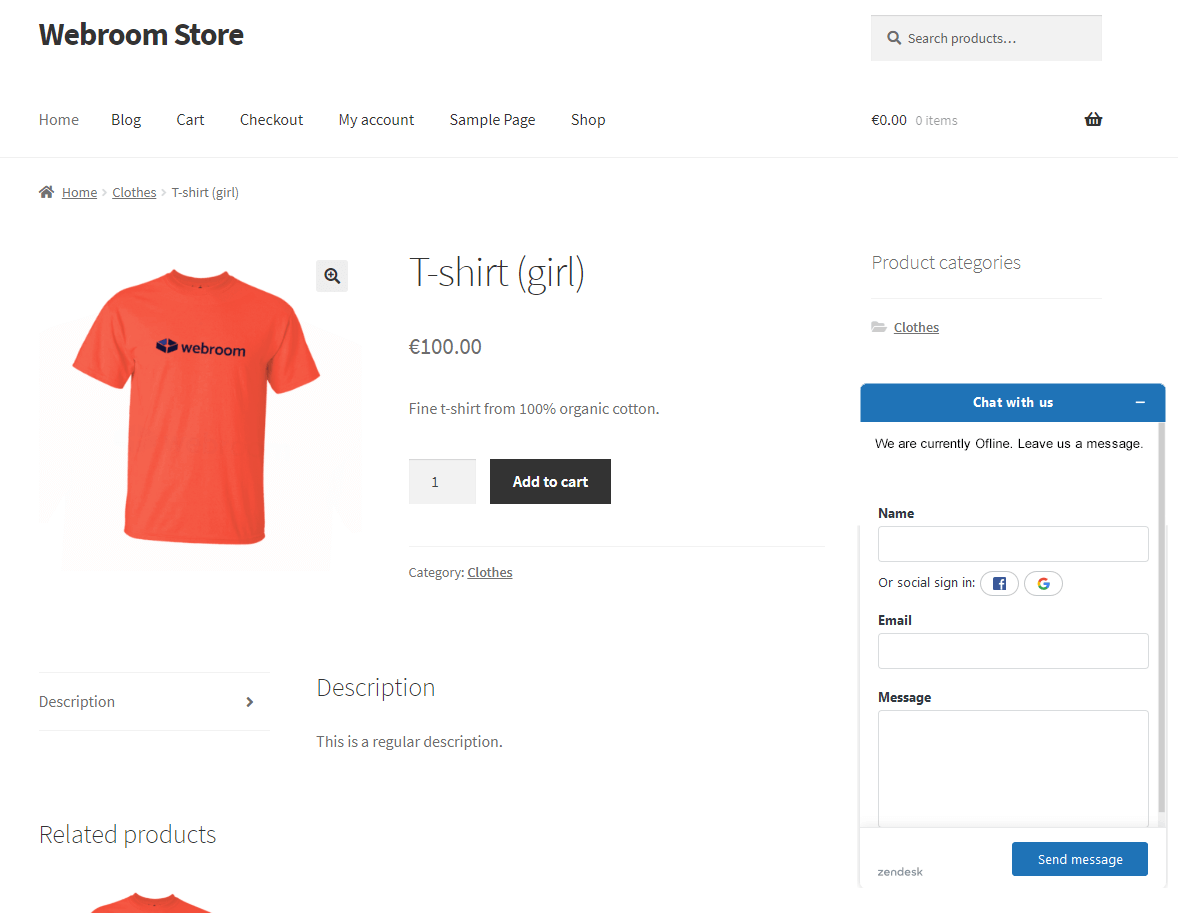Screen dimensions: 1178x913
Task: Open the Home menu item
Action: click(x=59, y=119)
